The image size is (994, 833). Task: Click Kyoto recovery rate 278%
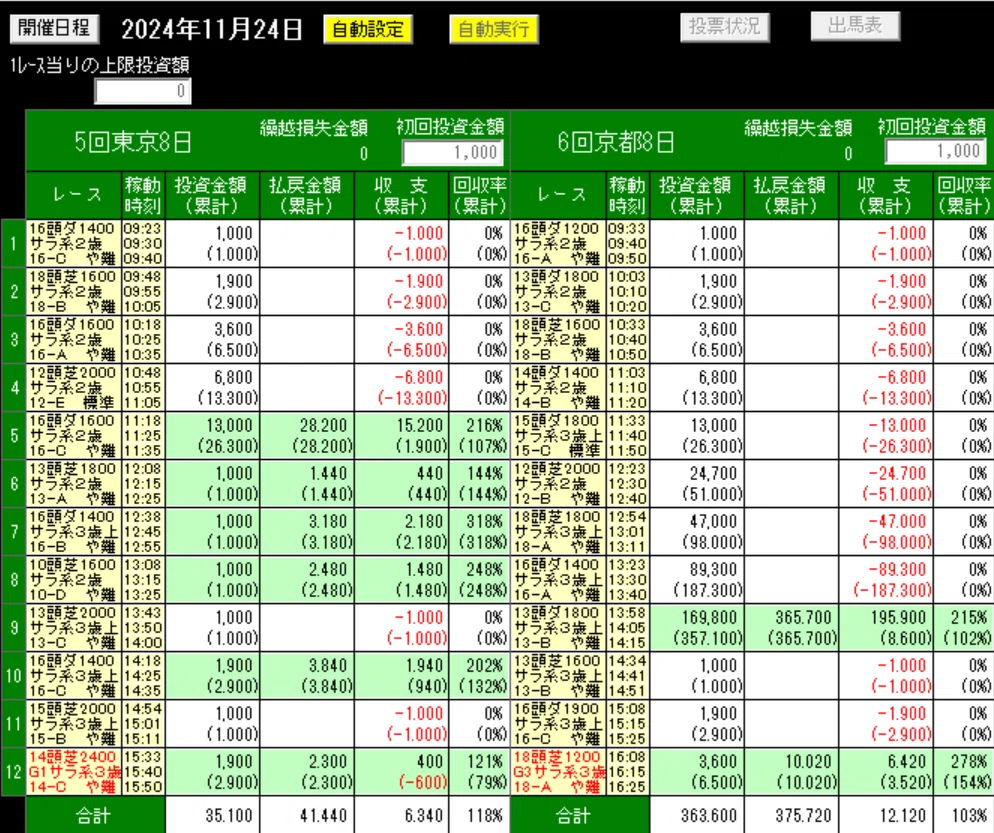[964, 772]
